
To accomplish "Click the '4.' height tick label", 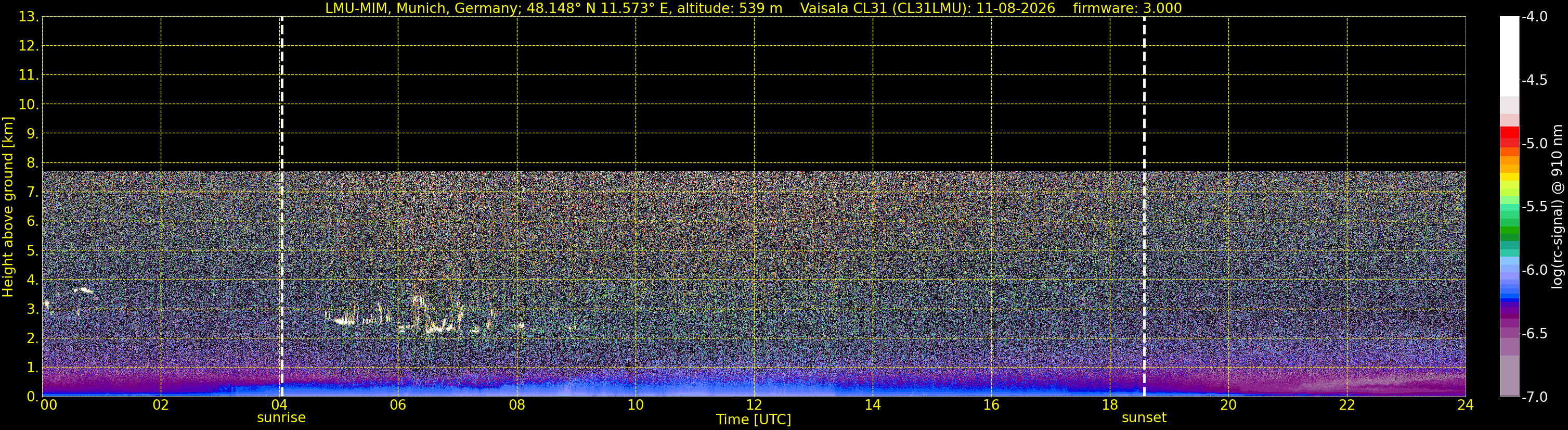I will pyautogui.click(x=33, y=280).
